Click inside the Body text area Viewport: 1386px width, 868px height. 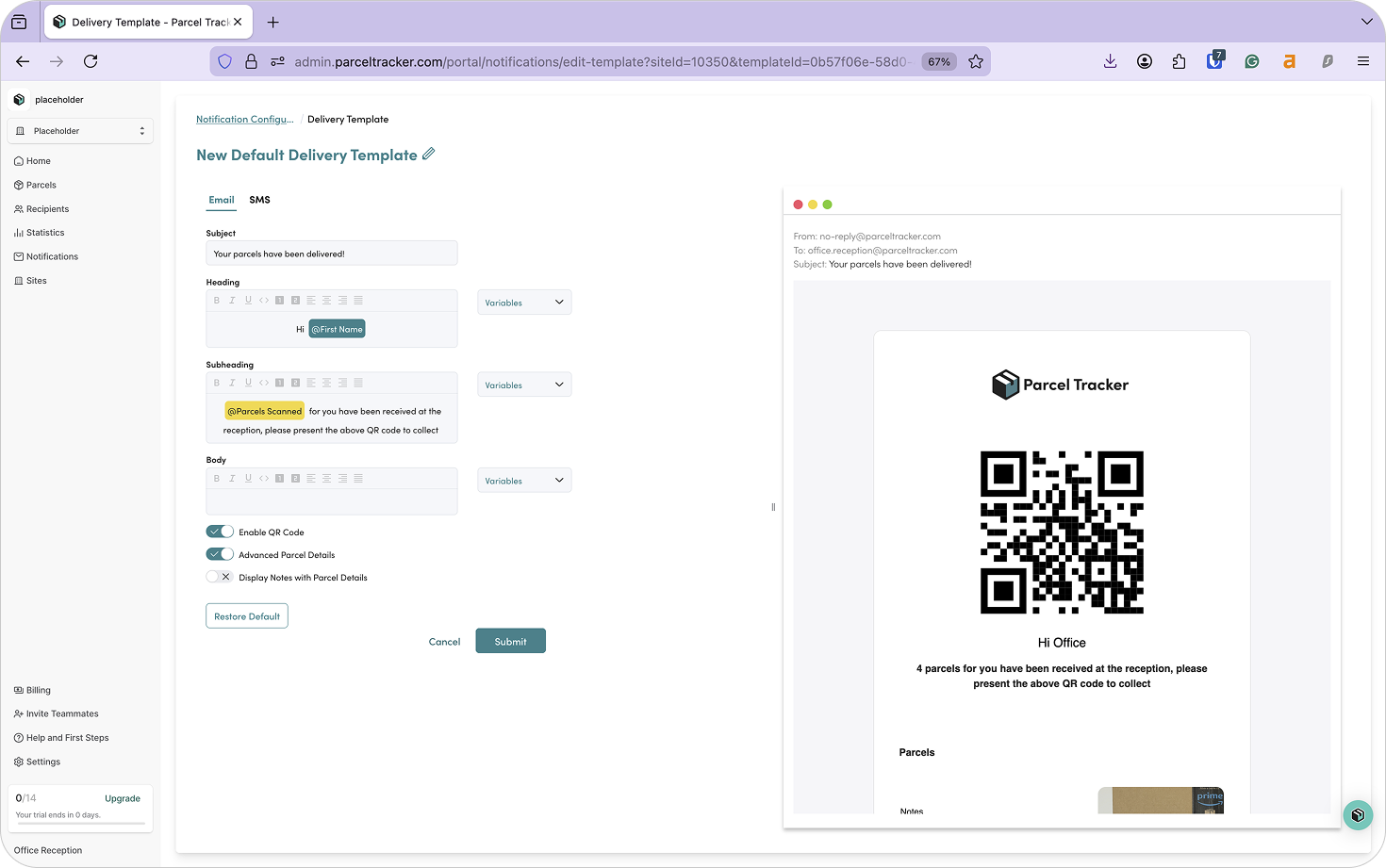pos(331,501)
